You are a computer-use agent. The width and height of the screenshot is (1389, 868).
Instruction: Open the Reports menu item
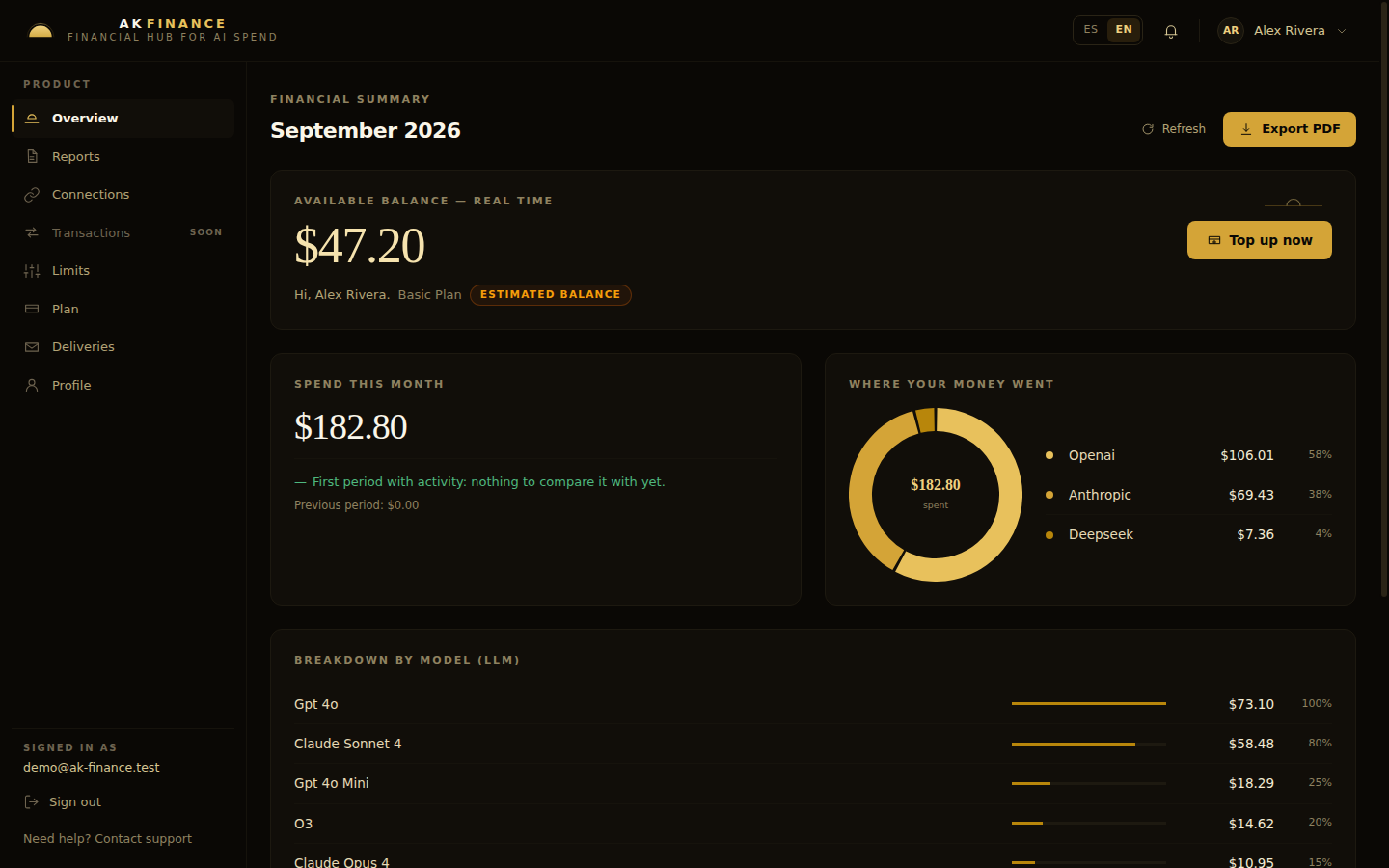click(x=123, y=156)
